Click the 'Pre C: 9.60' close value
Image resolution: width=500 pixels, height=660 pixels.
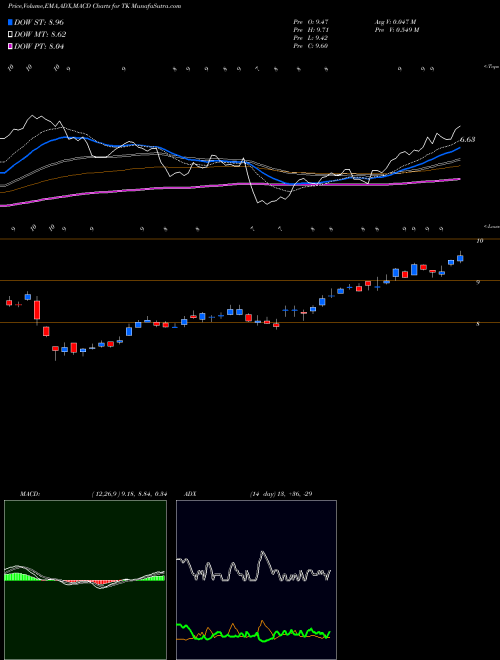(311, 46)
